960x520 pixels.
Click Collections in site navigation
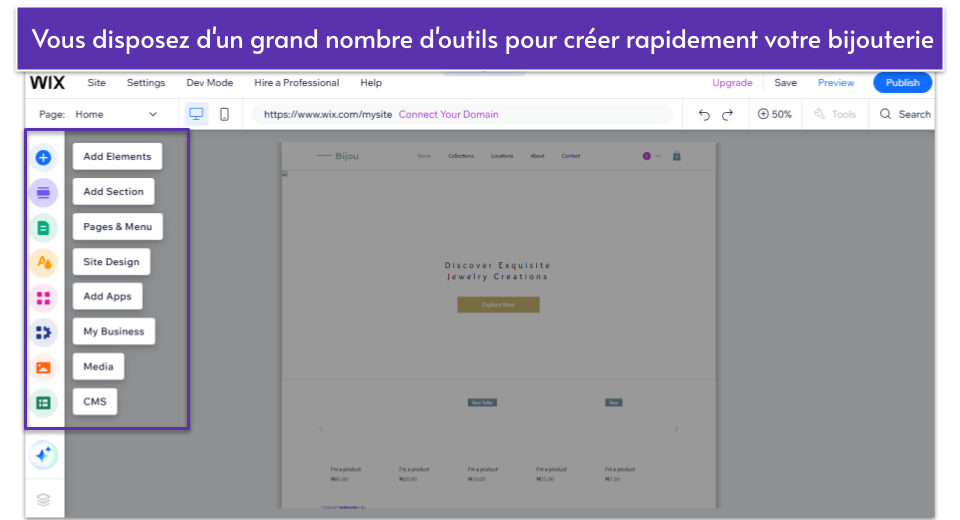(461, 156)
